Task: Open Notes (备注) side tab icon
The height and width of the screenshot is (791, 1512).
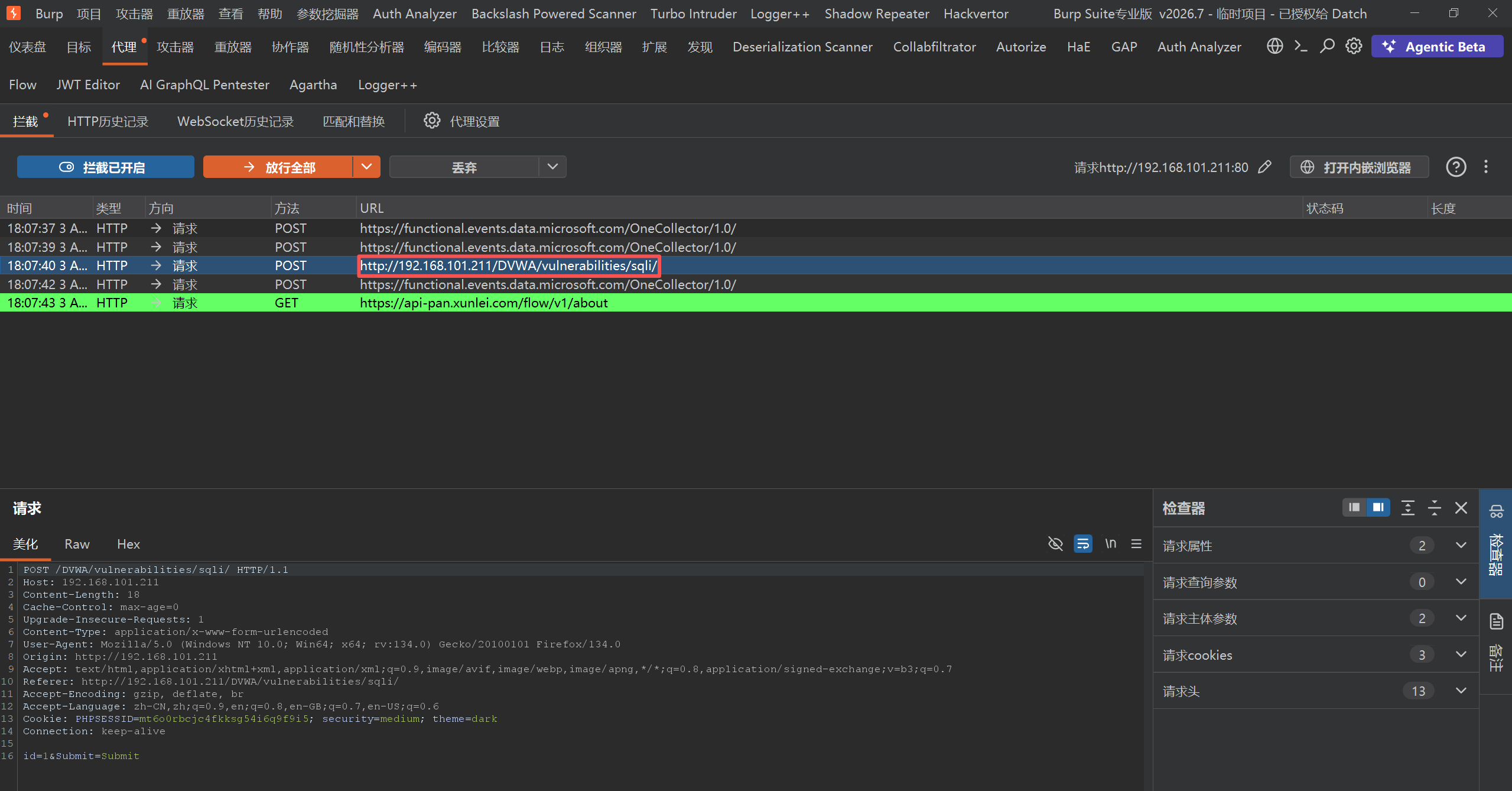Action: coord(1496,646)
